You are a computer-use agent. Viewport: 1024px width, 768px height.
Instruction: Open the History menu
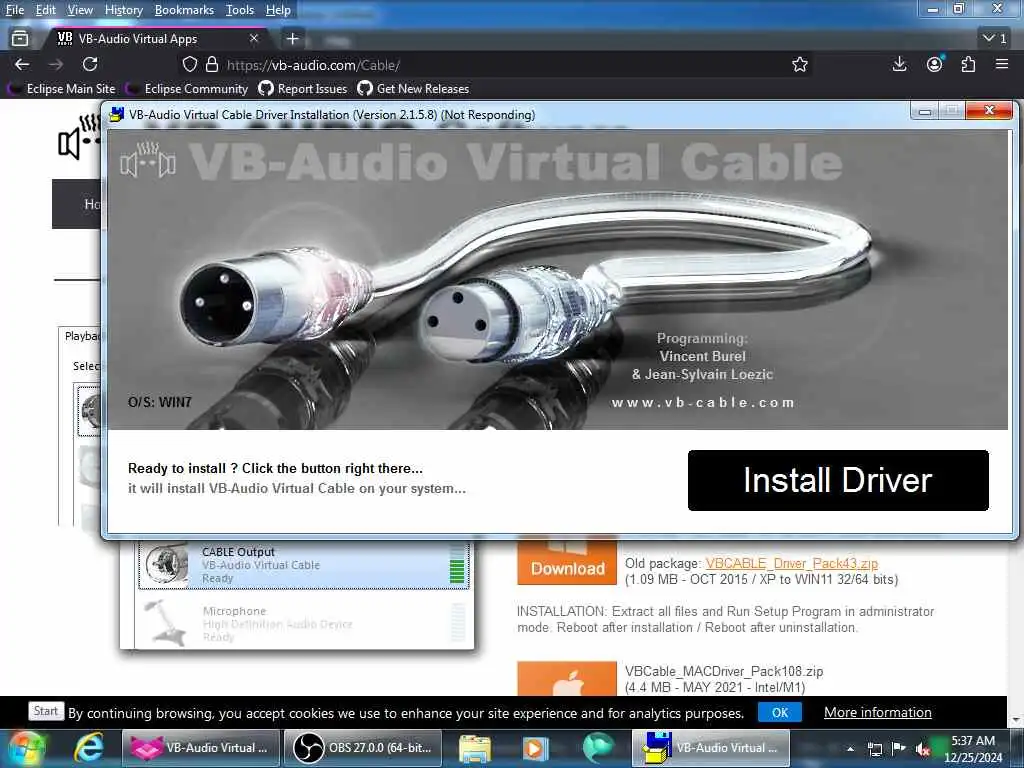[x=123, y=10]
